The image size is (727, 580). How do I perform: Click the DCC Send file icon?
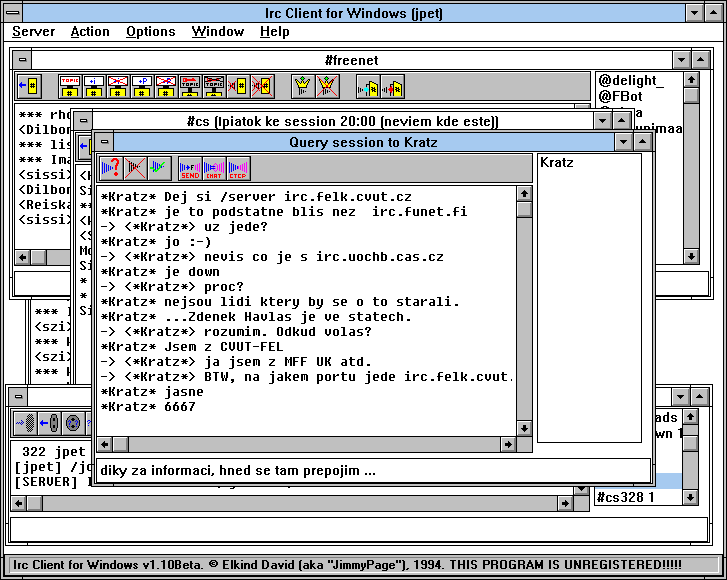[190, 168]
